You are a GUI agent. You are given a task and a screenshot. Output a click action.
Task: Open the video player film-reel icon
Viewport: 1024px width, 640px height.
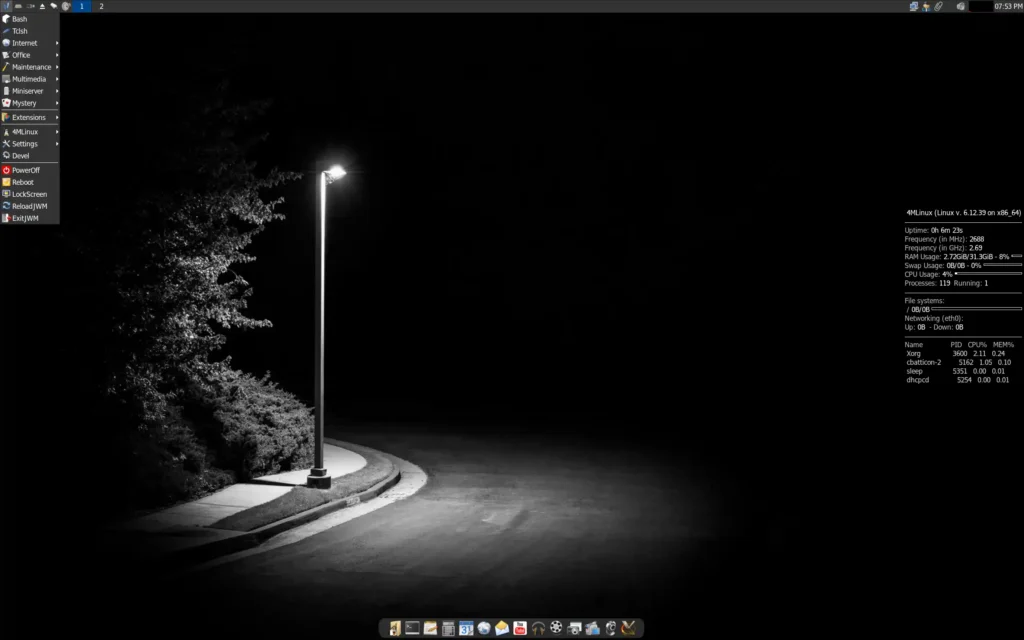point(554,627)
